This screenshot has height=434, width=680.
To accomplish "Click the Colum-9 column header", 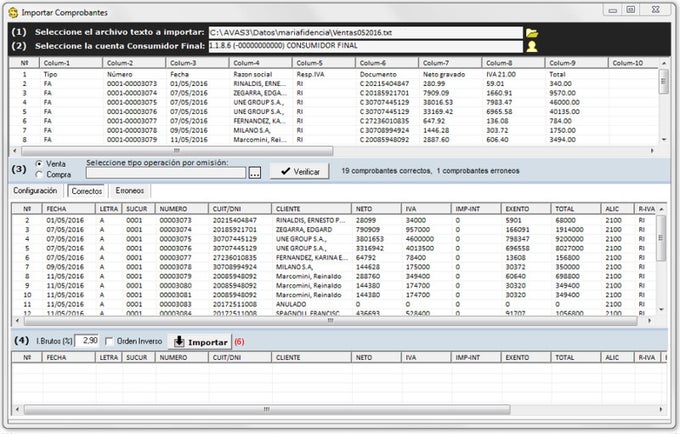I will click(x=576, y=63).
